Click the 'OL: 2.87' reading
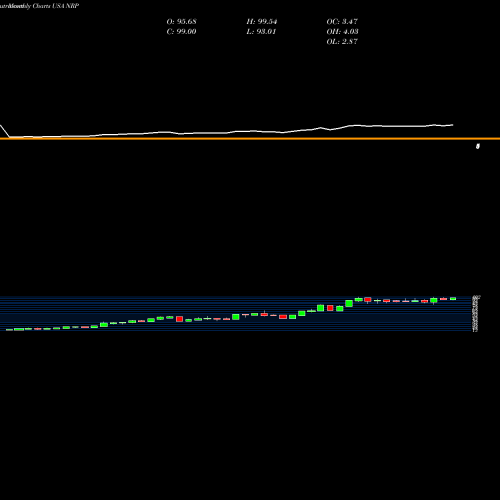The width and height of the screenshot is (500, 500). [342, 41]
